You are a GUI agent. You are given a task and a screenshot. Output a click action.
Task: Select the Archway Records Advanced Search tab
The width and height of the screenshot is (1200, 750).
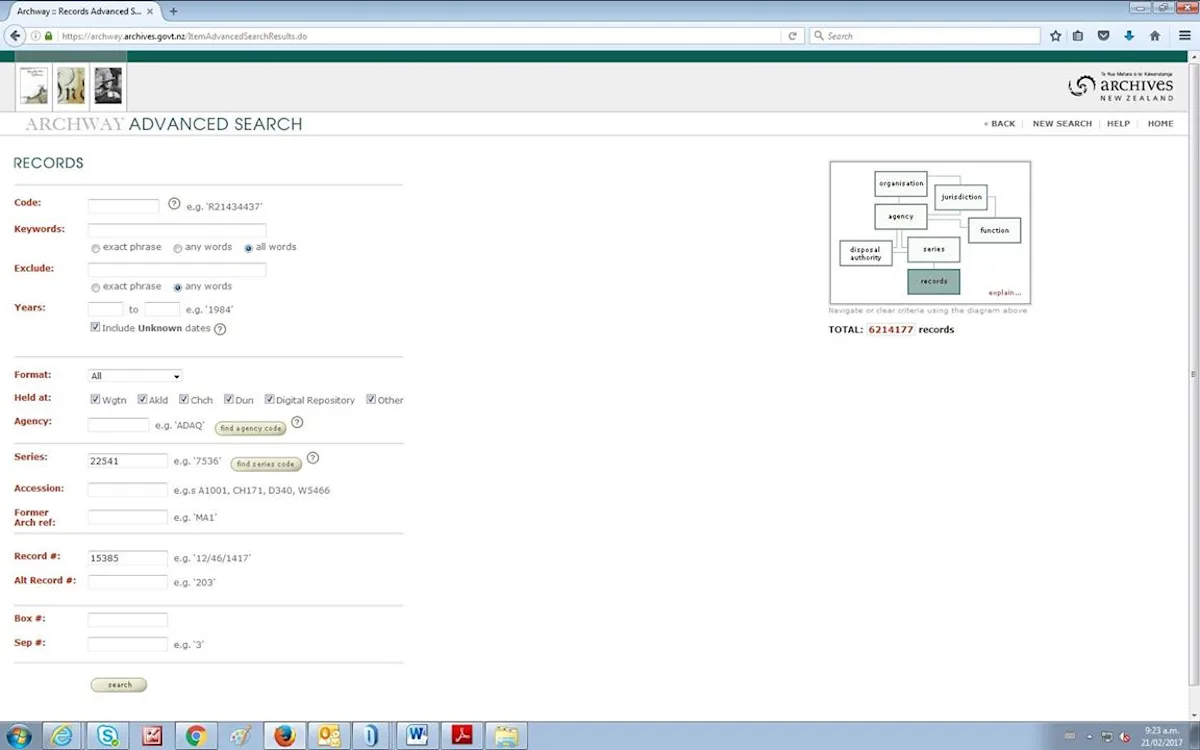tap(83, 11)
